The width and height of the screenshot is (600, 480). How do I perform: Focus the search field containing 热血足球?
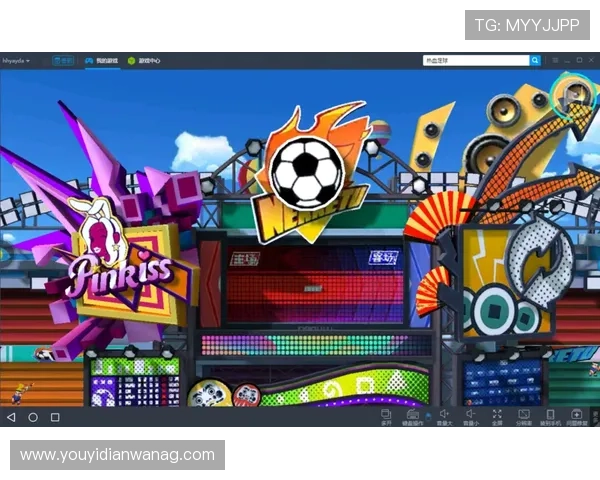click(x=476, y=60)
